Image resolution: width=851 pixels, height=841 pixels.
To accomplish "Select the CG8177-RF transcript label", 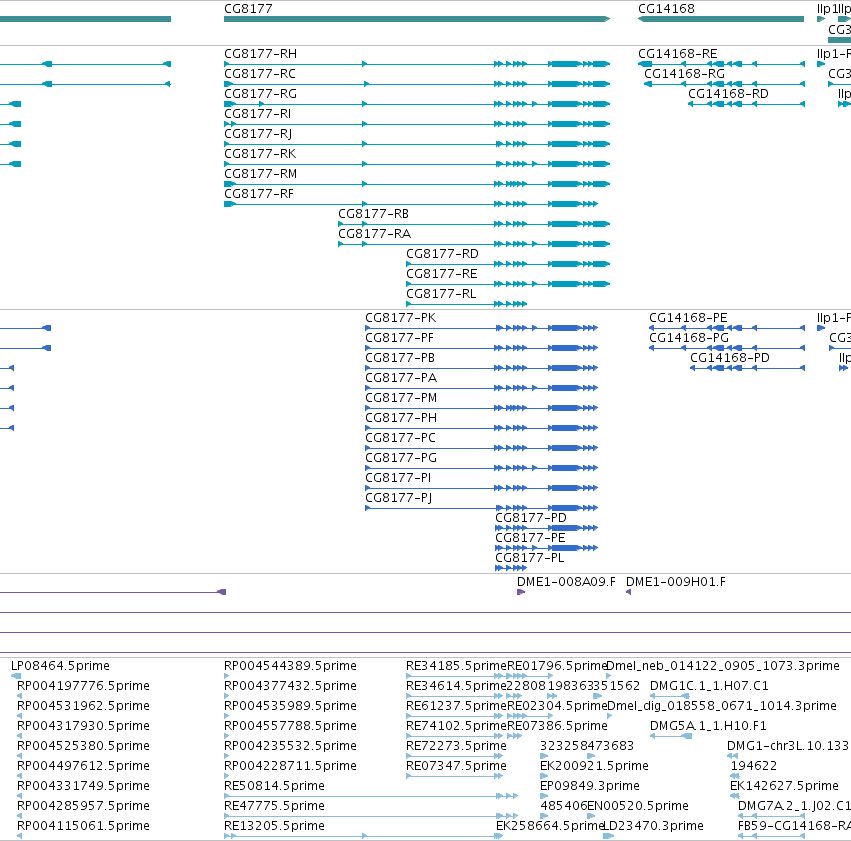I will pyautogui.click(x=259, y=194).
